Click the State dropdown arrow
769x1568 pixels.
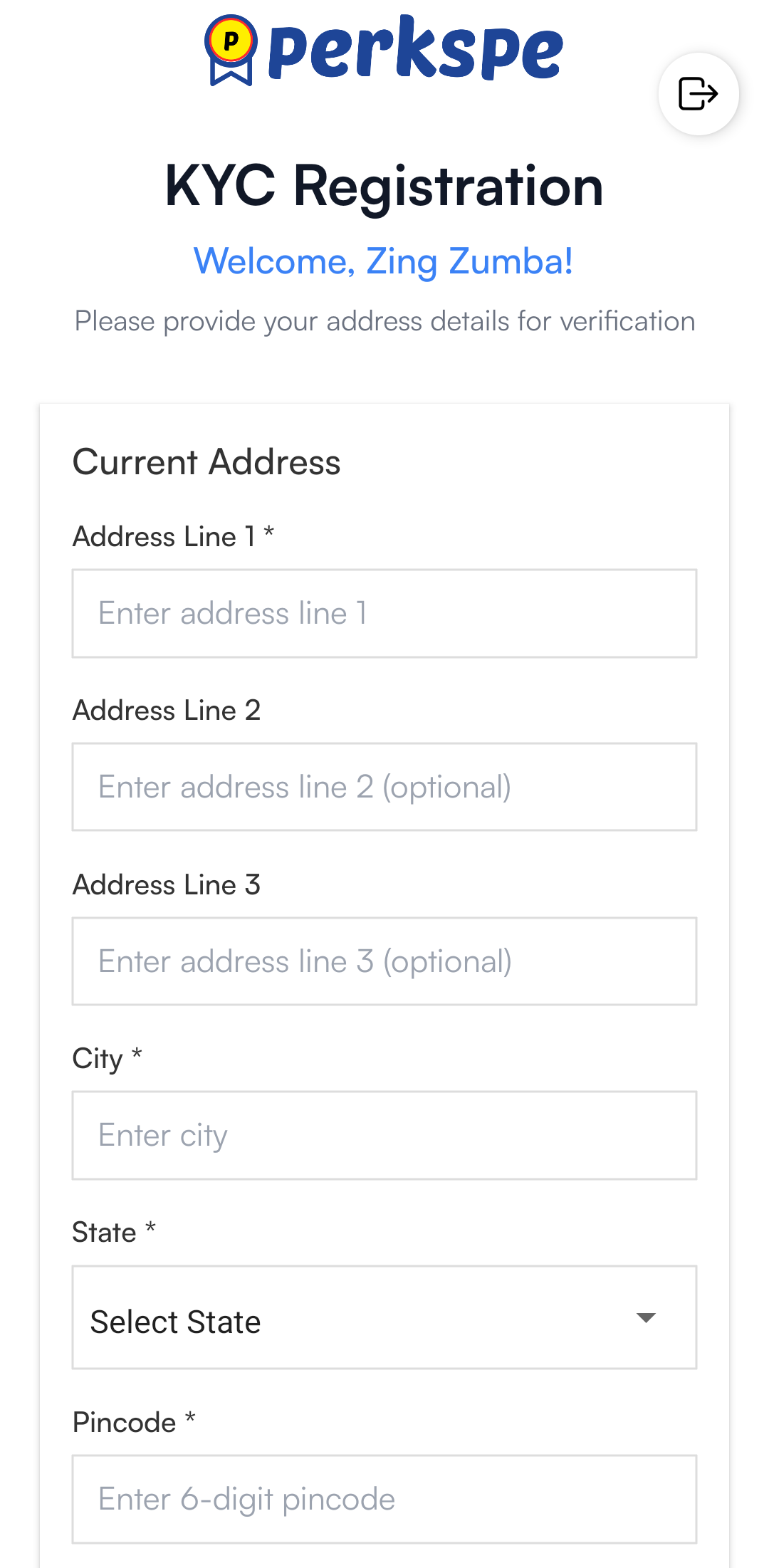click(646, 1317)
